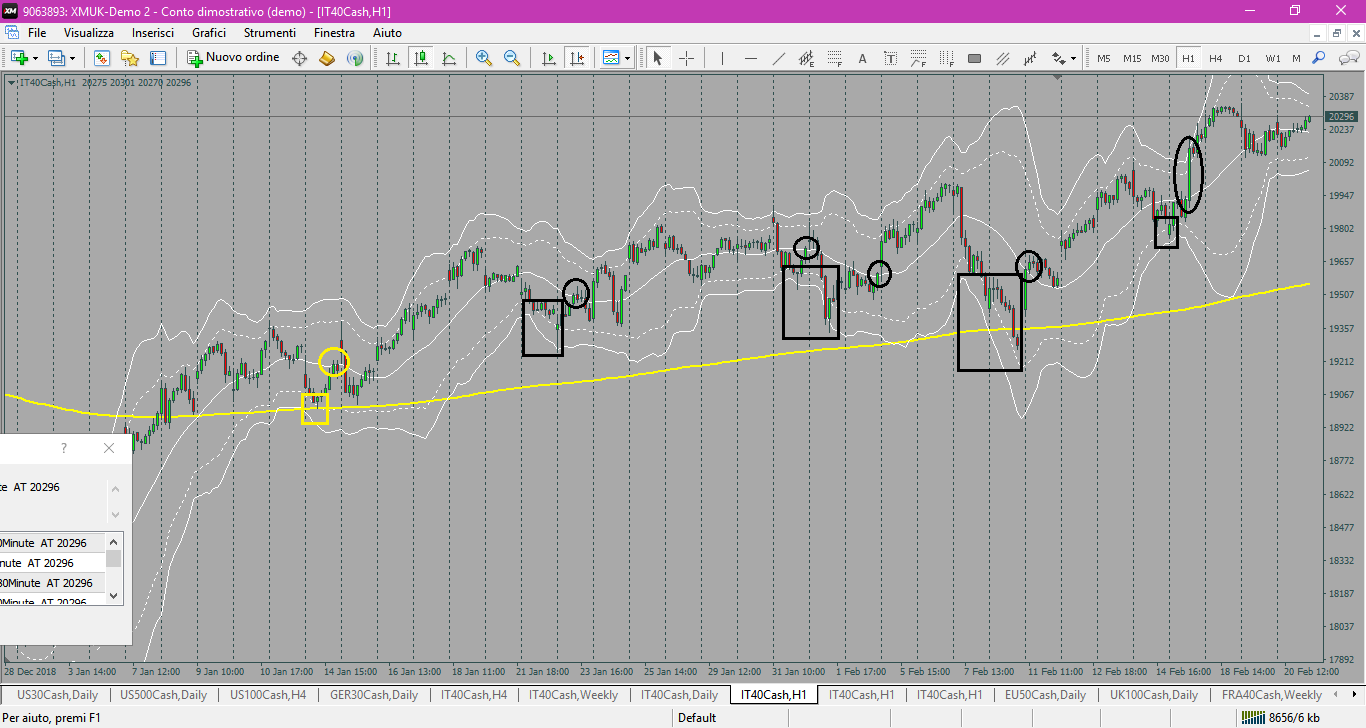Open the File menu
This screenshot has height=728, width=1366.
[x=37, y=33]
